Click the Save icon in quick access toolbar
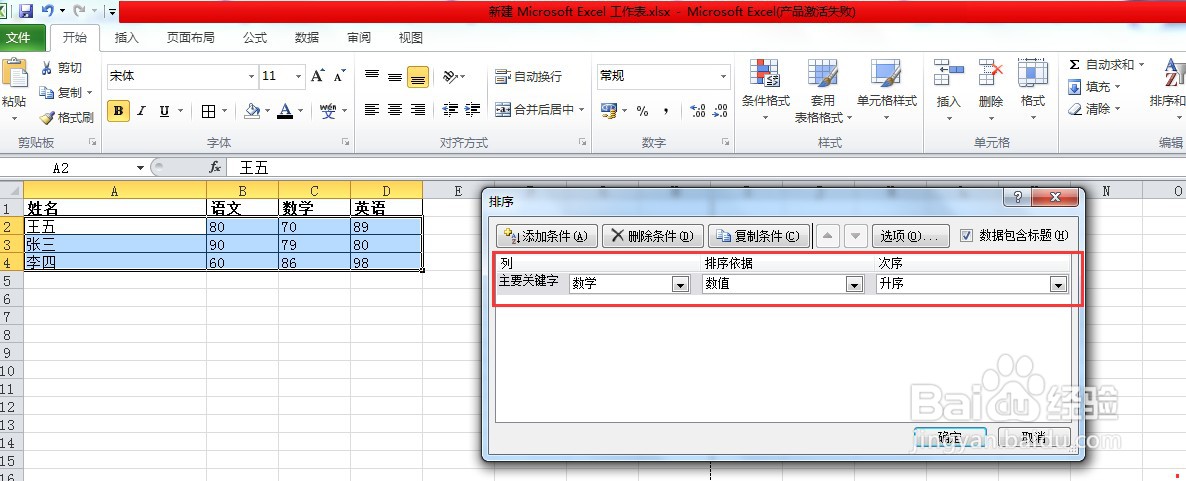 point(26,11)
